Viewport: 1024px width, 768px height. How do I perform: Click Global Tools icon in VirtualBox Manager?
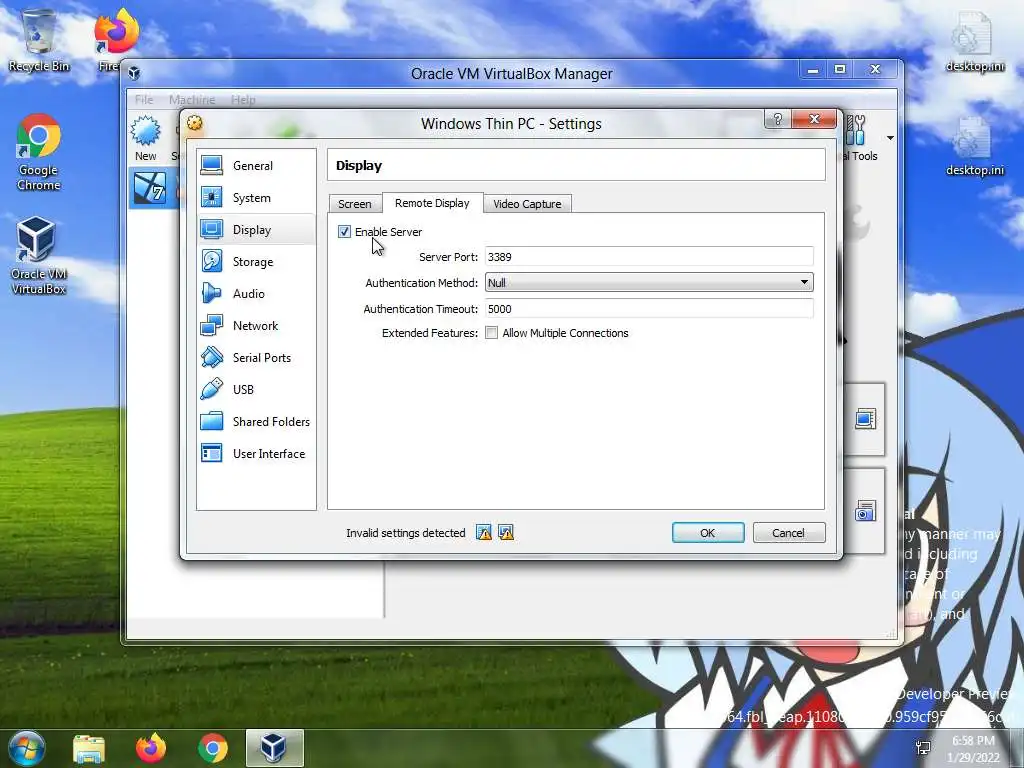[x=856, y=131]
